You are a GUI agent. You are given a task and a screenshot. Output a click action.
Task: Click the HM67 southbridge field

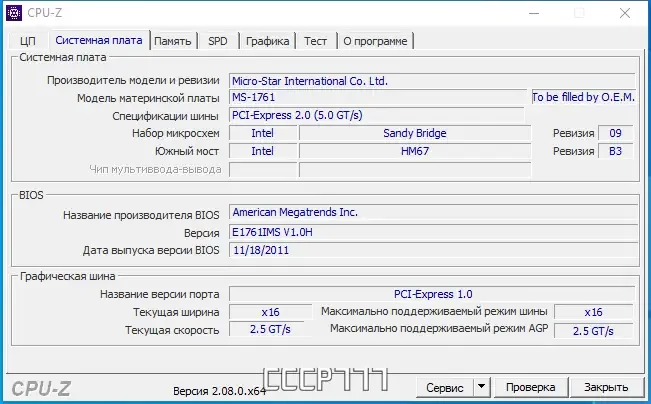tap(415, 151)
